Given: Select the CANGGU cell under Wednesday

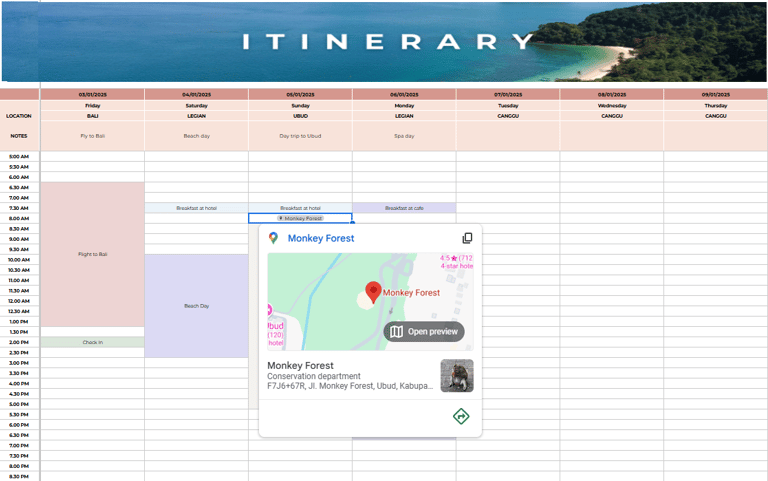Looking at the screenshot, I should 612,116.
